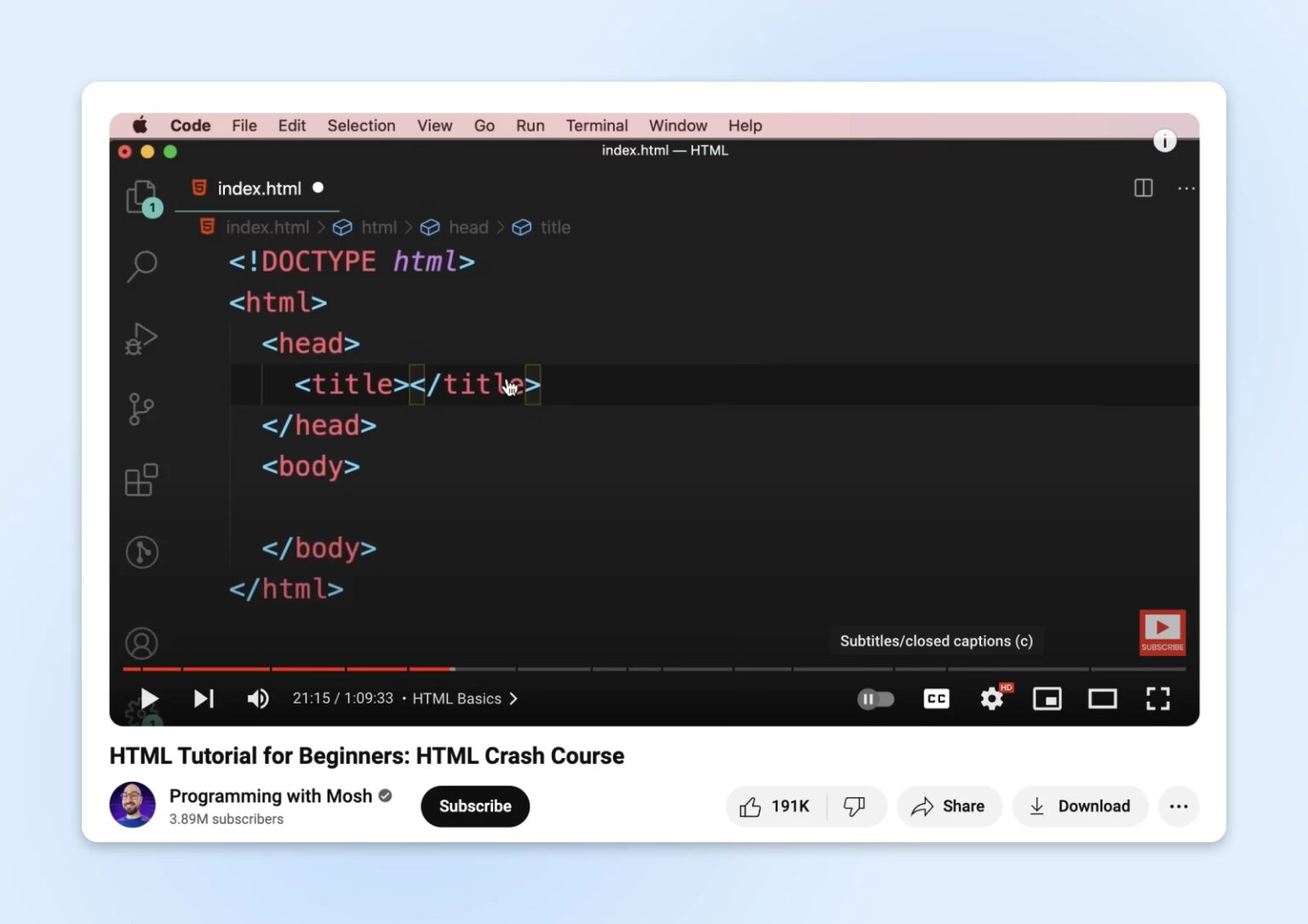Select the index.html editor tab
The height and width of the screenshot is (924, 1308).
(257, 188)
